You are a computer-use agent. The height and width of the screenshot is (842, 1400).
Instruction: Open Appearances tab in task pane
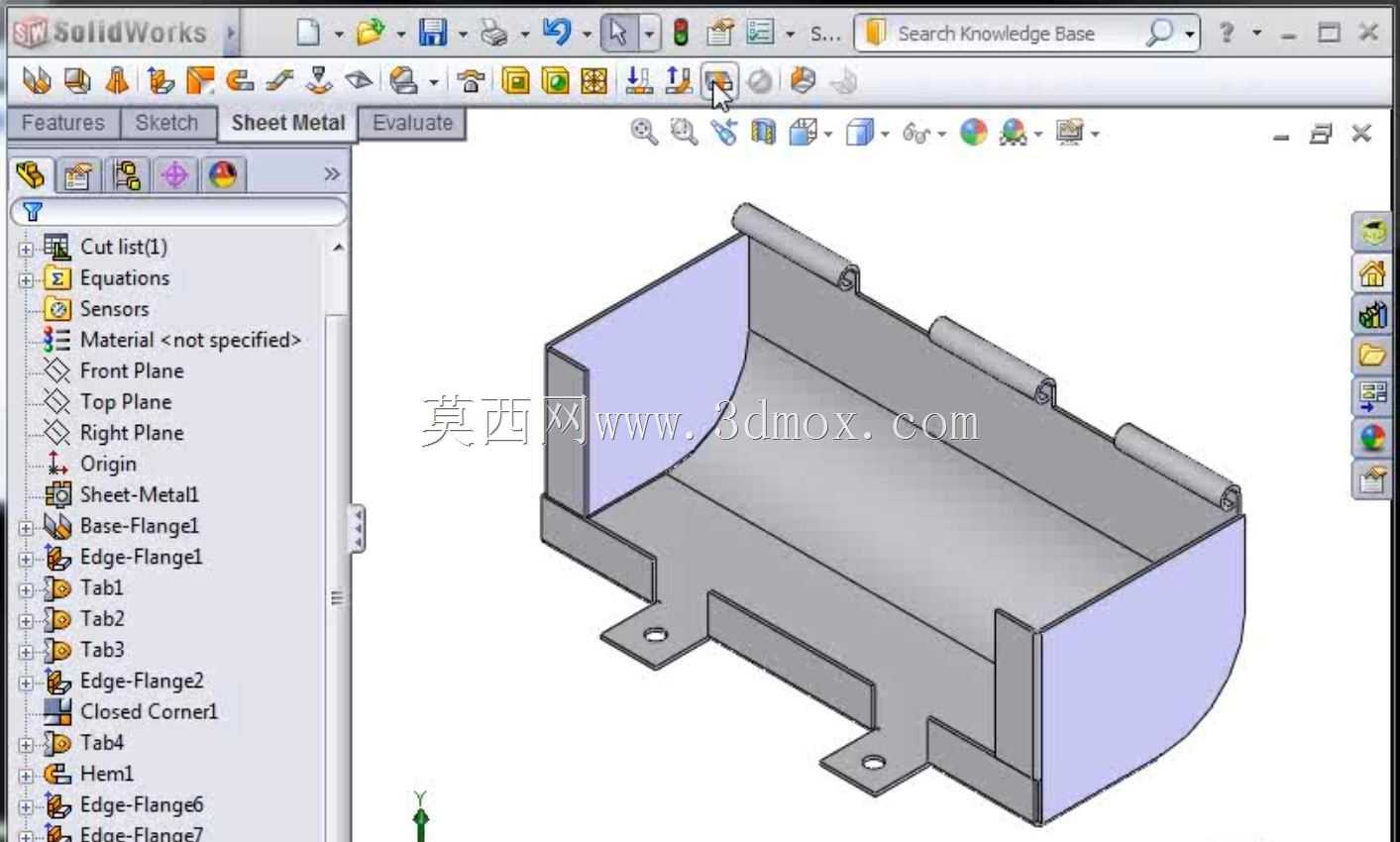1372,437
